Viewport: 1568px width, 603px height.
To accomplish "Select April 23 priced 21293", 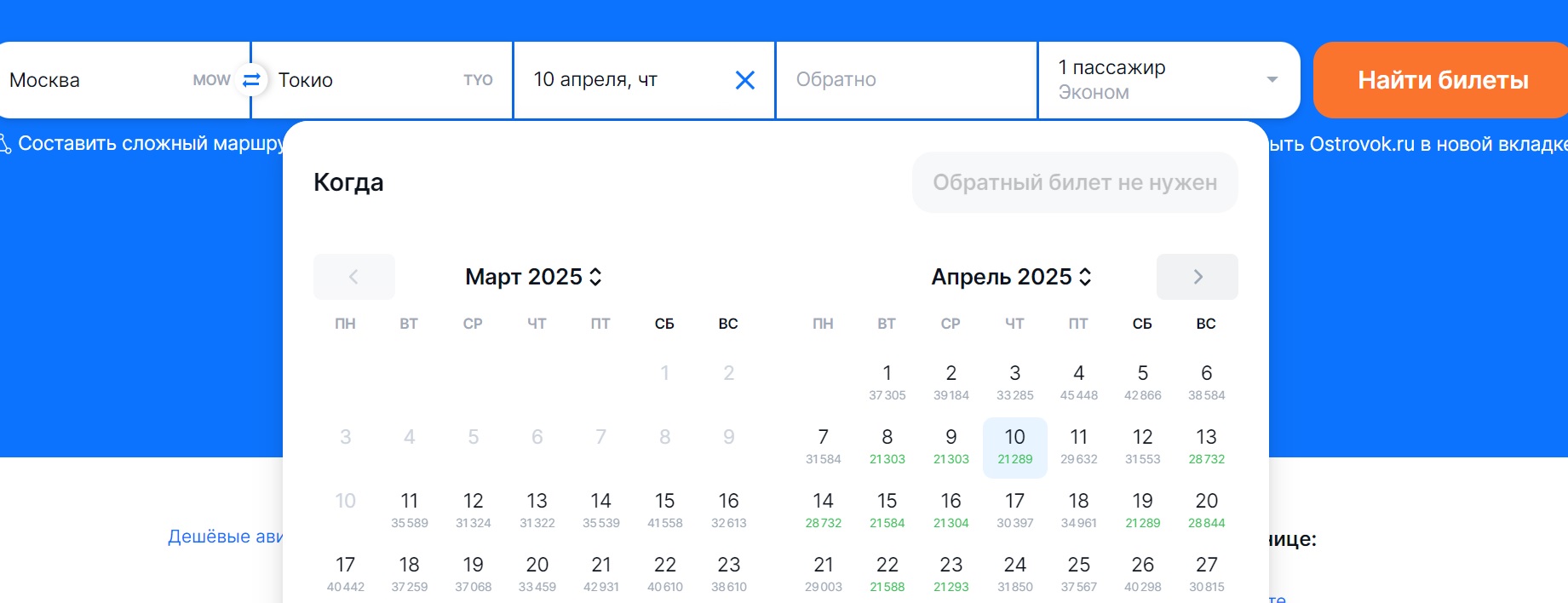I will (x=951, y=575).
